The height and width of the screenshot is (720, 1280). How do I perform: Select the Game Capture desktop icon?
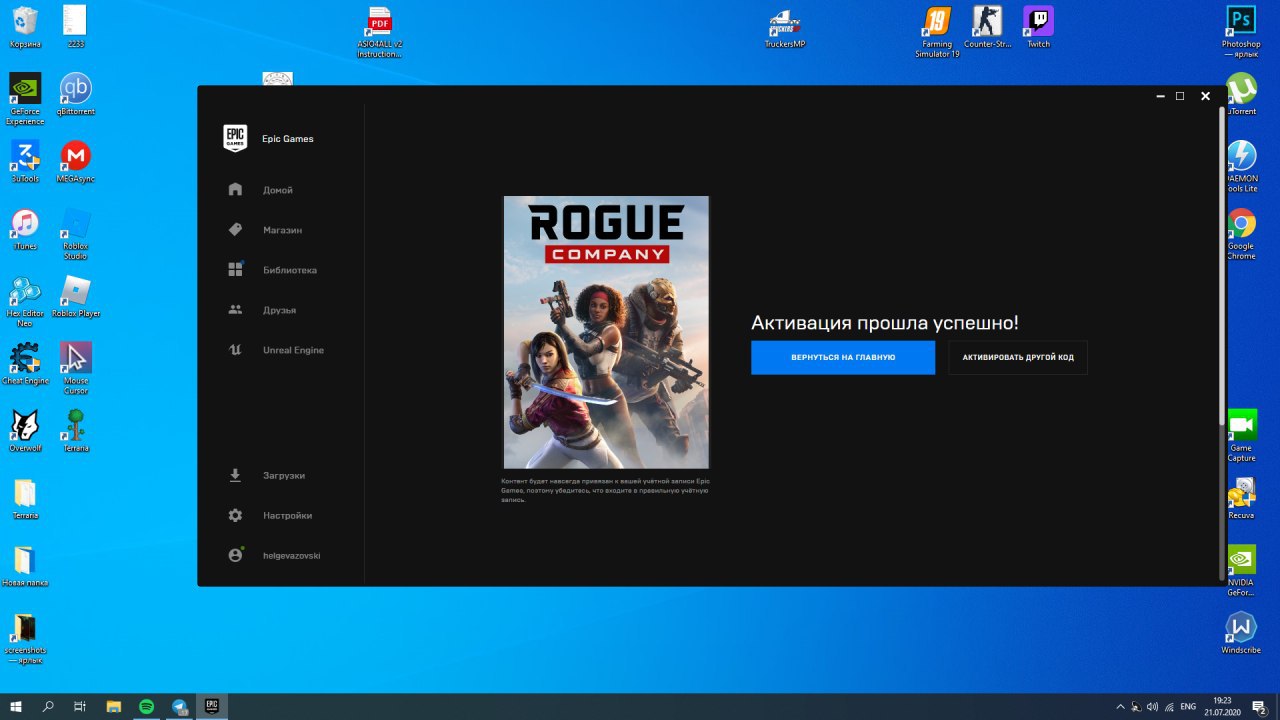(1241, 435)
